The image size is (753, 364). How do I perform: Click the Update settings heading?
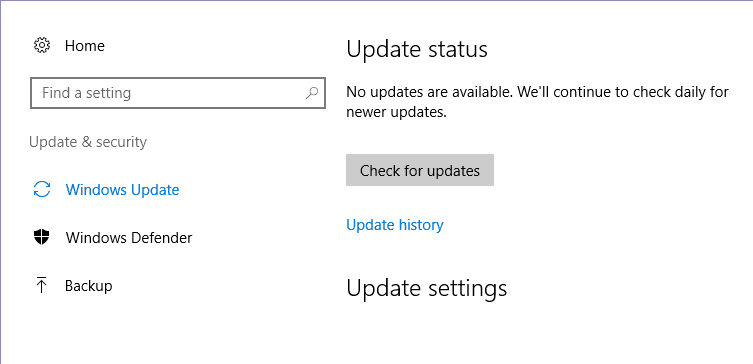pyautogui.click(x=426, y=288)
